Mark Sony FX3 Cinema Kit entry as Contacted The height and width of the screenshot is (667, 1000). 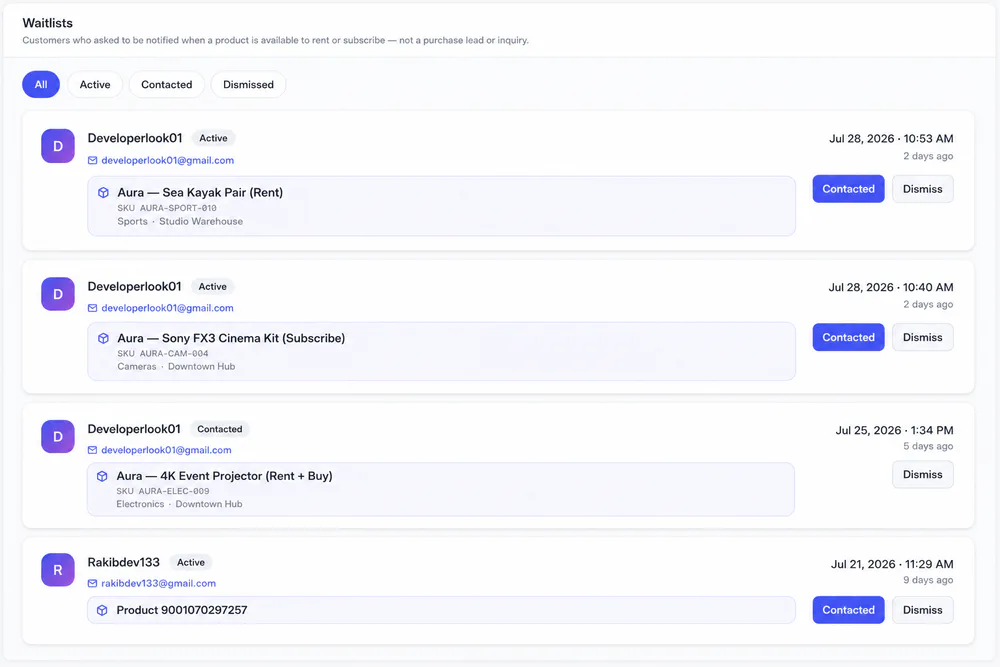(x=848, y=337)
